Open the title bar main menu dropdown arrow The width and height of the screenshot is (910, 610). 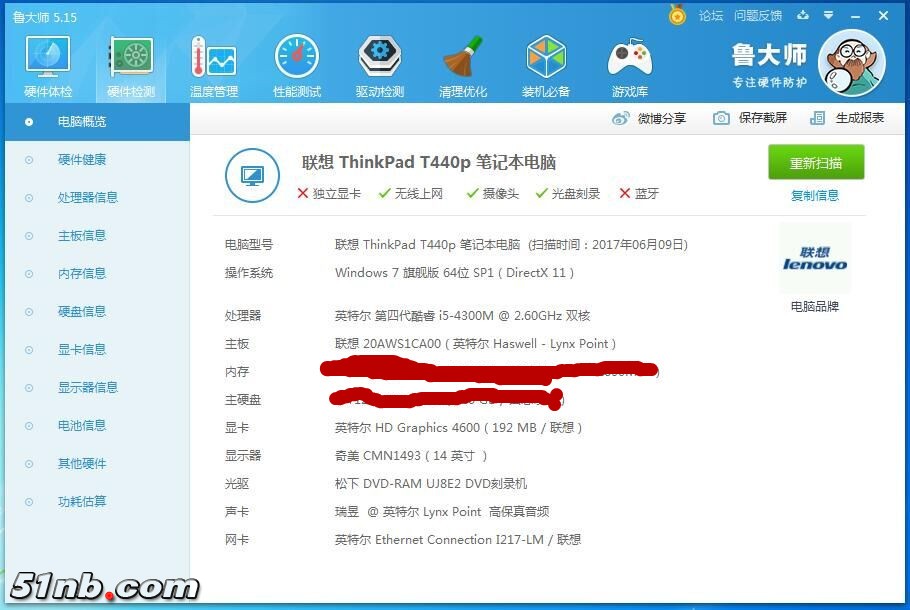tap(828, 16)
